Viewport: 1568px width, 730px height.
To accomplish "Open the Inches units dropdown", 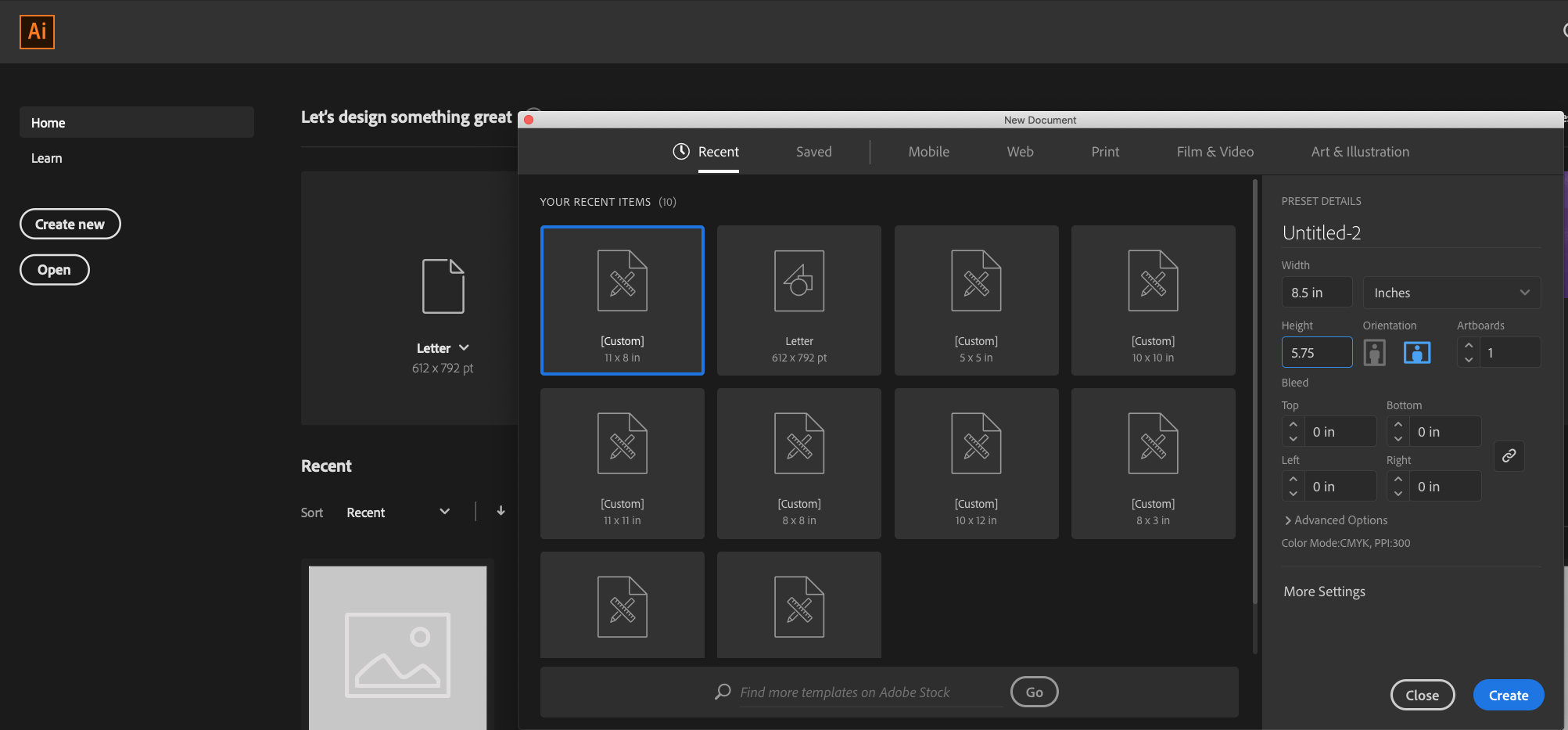I will click(1451, 293).
